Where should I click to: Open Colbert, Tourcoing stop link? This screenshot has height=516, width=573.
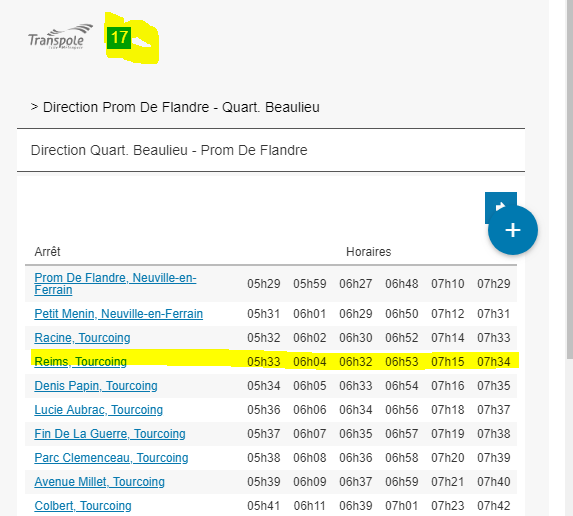pyautogui.click(x=83, y=506)
